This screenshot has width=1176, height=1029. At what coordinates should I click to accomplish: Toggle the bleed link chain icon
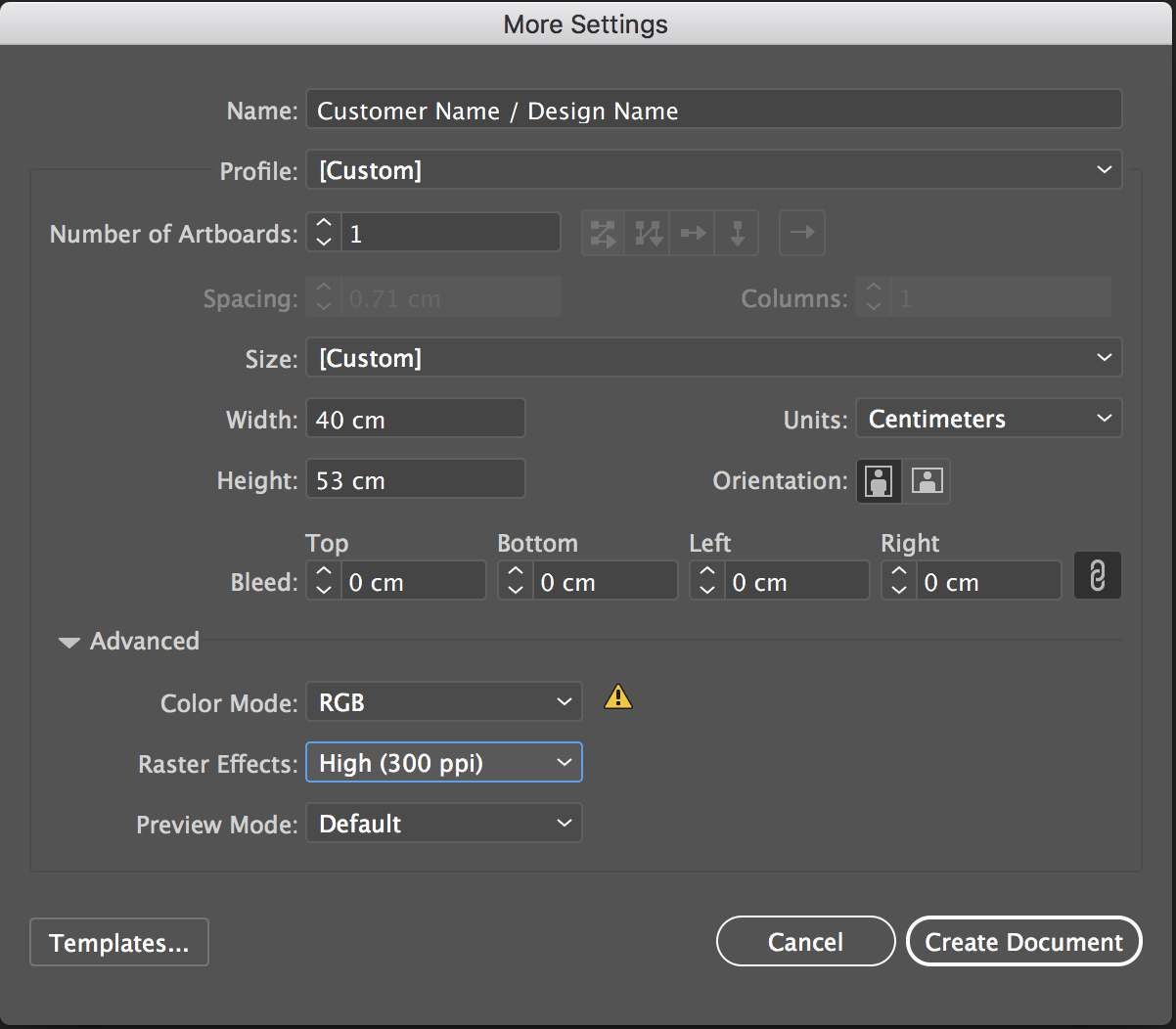[x=1098, y=576]
